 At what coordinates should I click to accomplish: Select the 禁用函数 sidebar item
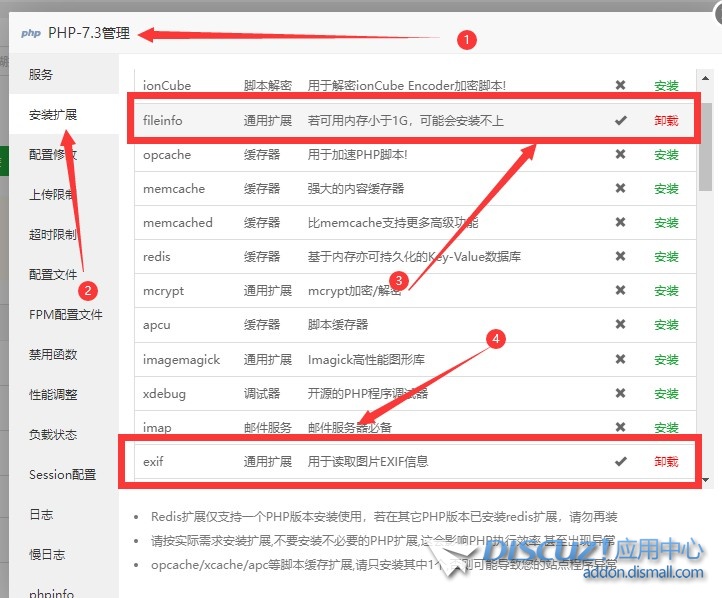[x=53, y=355]
